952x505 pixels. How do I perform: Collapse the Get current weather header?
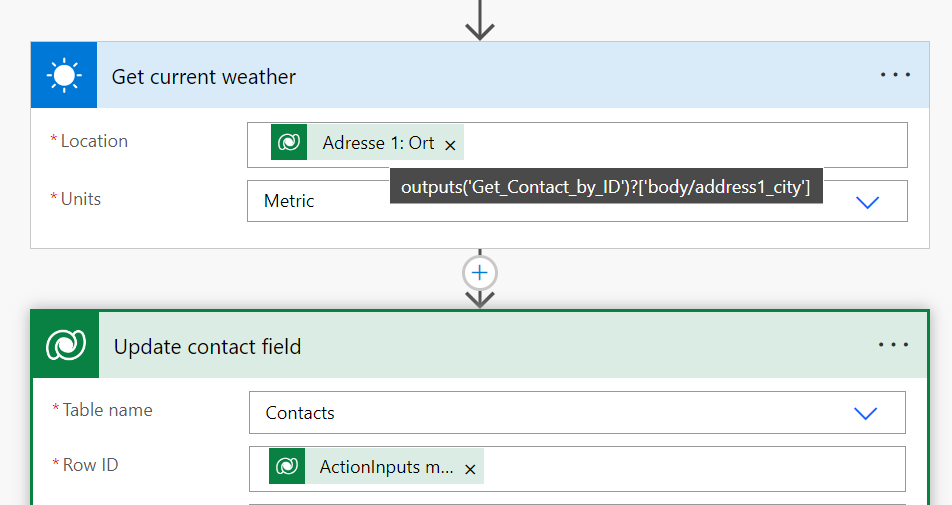480,75
